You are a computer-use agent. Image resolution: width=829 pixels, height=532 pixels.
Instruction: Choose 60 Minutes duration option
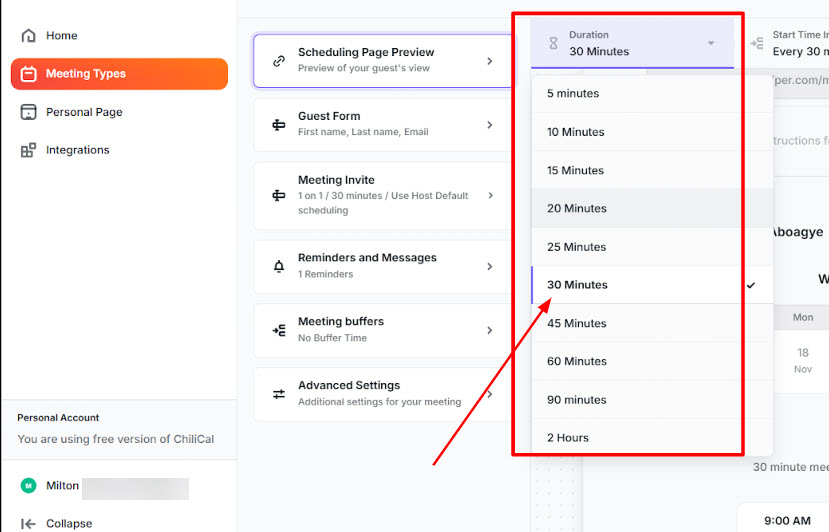click(x=576, y=362)
